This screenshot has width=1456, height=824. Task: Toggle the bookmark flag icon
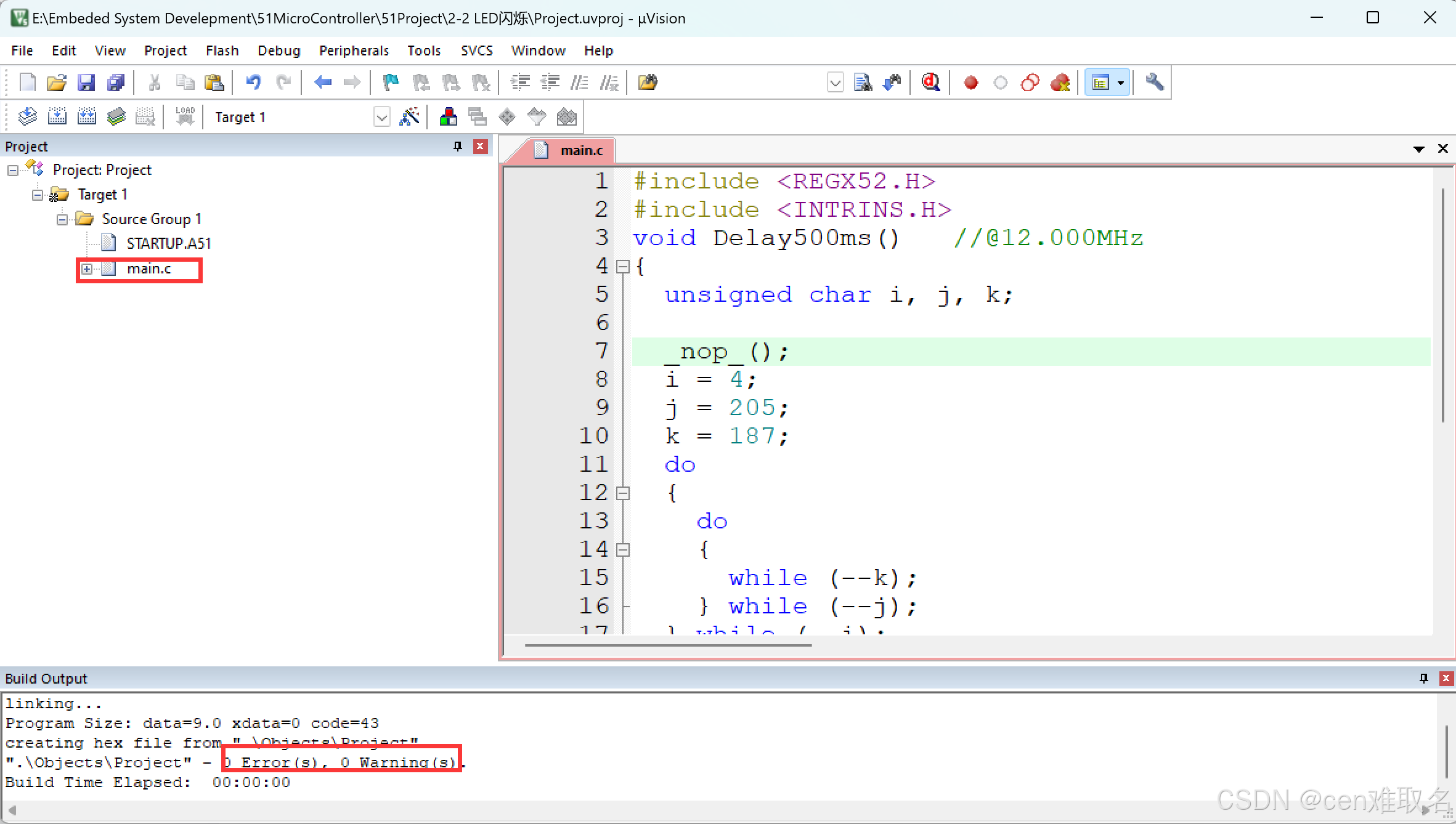[x=391, y=83]
